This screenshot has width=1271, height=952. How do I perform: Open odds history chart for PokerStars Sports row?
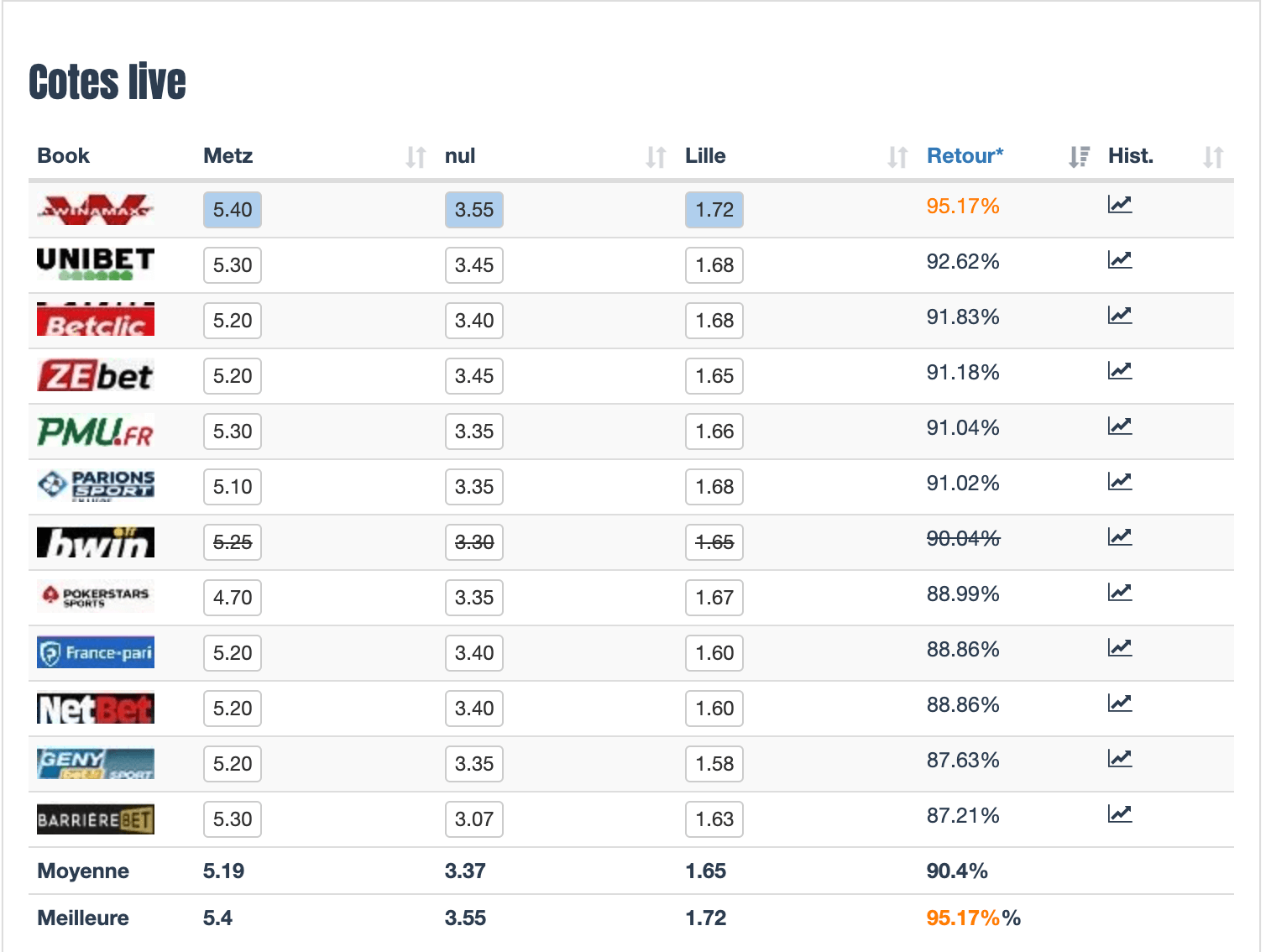point(1120,592)
